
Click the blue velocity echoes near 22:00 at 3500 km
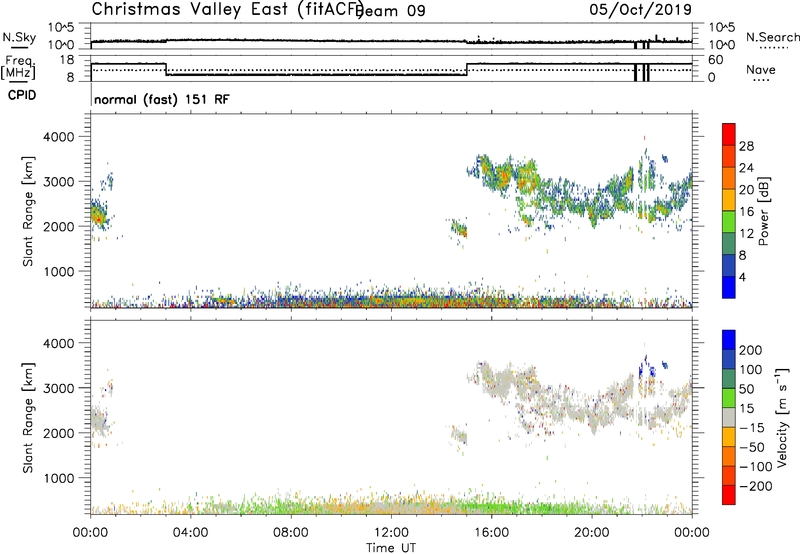(647, 365)
